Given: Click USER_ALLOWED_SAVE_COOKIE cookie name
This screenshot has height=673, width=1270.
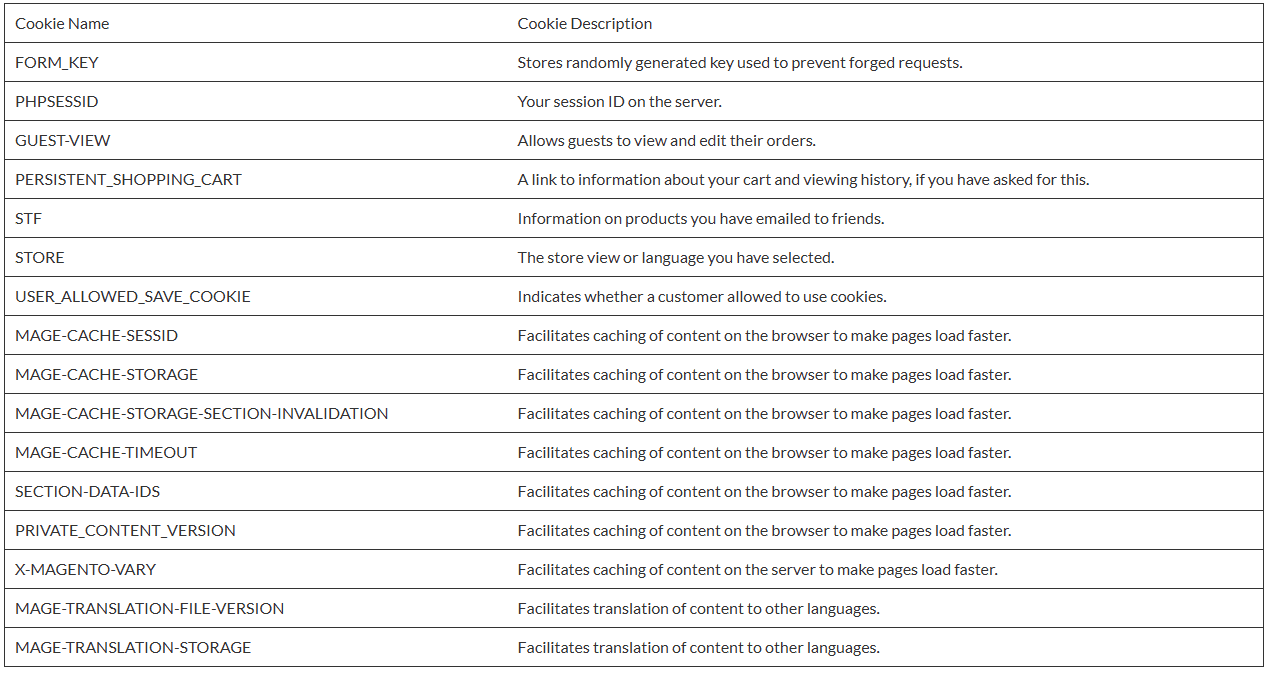Looking at the screenshot, I should pyautogui.click(x=133, y=296).
